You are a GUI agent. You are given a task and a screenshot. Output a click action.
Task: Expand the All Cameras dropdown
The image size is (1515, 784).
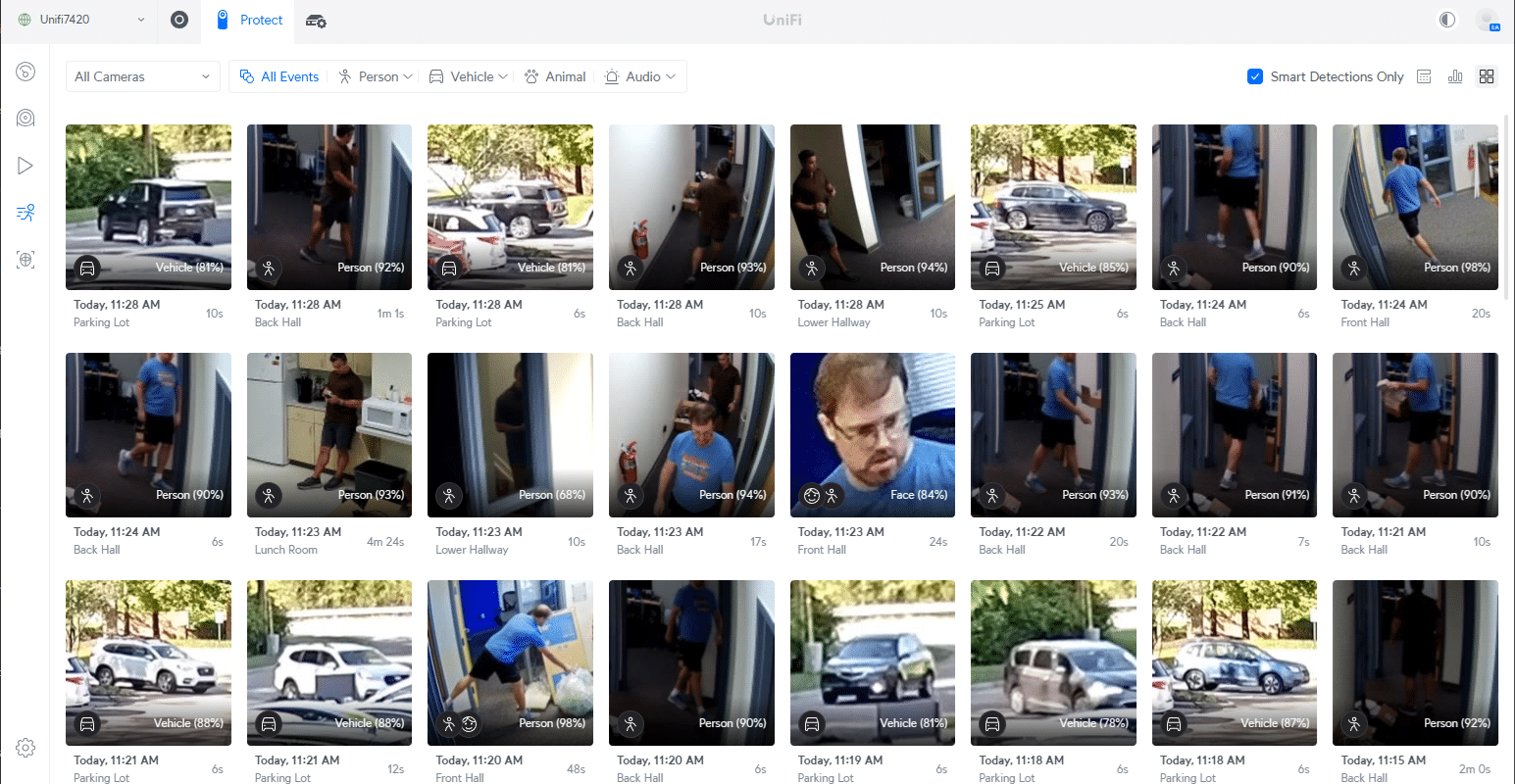(142, 76)
